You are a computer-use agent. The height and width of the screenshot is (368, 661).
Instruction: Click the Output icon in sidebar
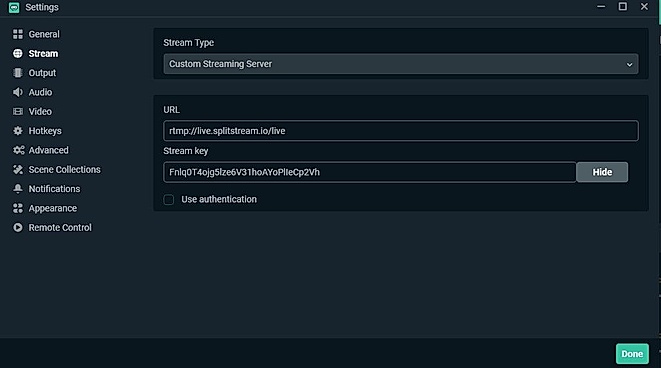18,73
